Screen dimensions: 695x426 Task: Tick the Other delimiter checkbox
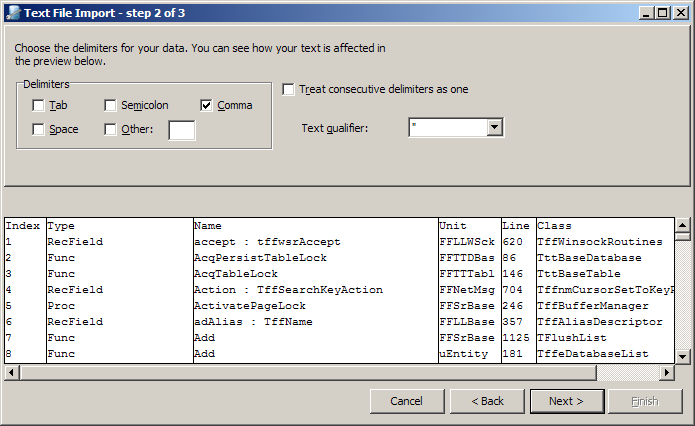click(x=111, y=129)
